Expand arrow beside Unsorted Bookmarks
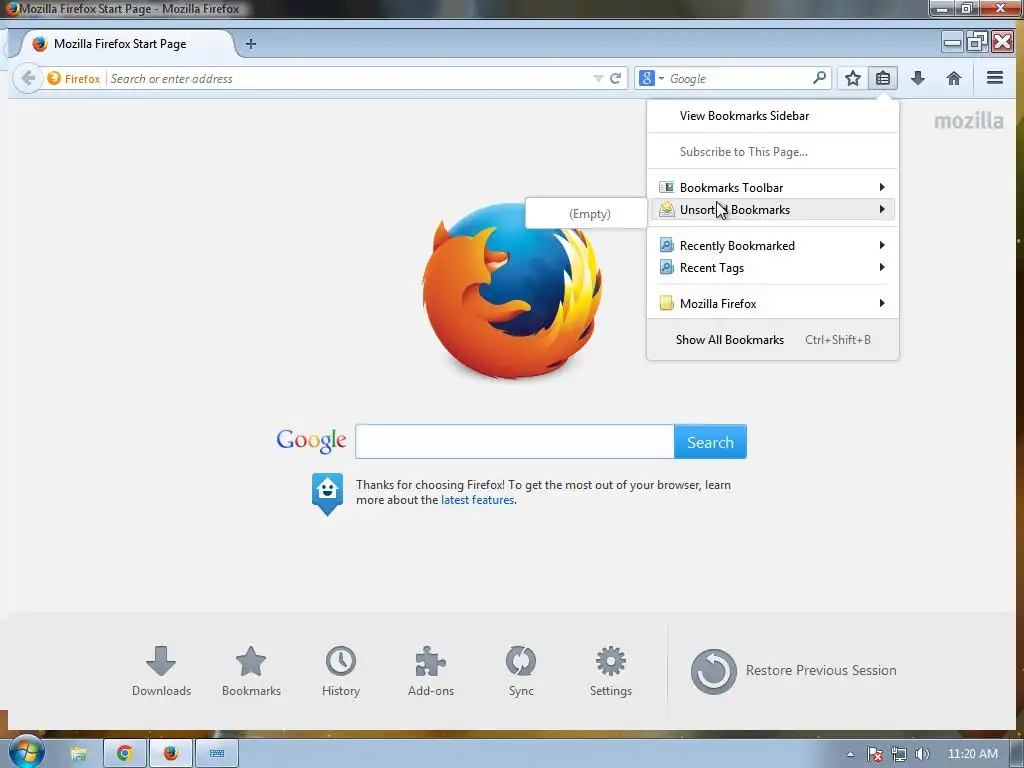 pyautogui.click(x=882, y=210)
